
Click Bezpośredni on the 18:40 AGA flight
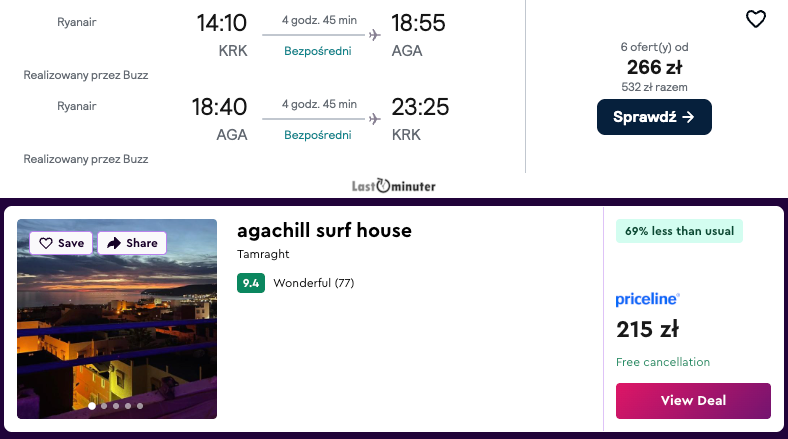318,135
